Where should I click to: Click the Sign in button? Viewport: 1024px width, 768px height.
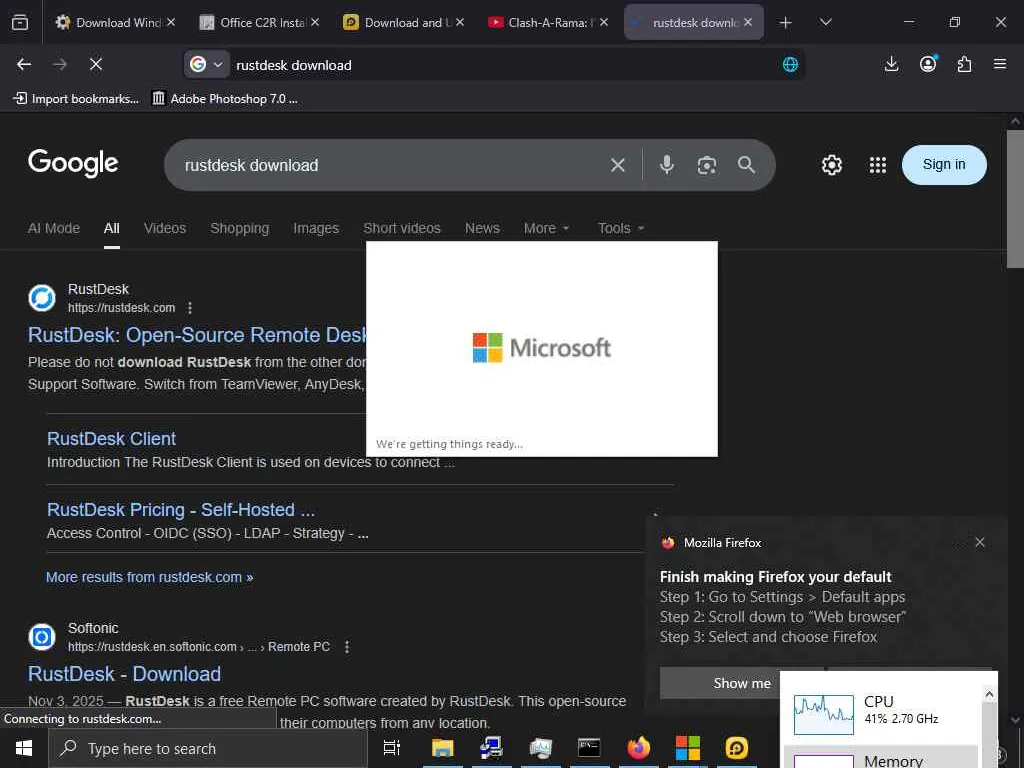944,165
